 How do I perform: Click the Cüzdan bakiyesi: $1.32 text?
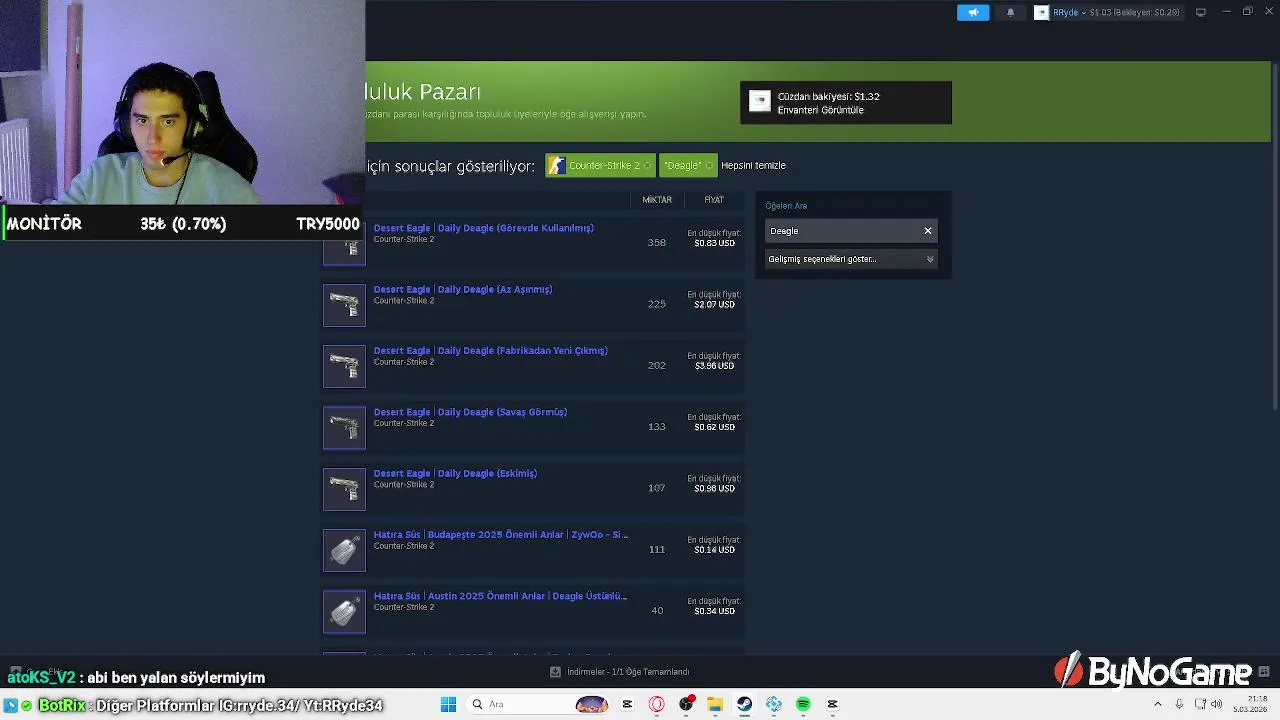pyautogui.click(x=828, y=96)
